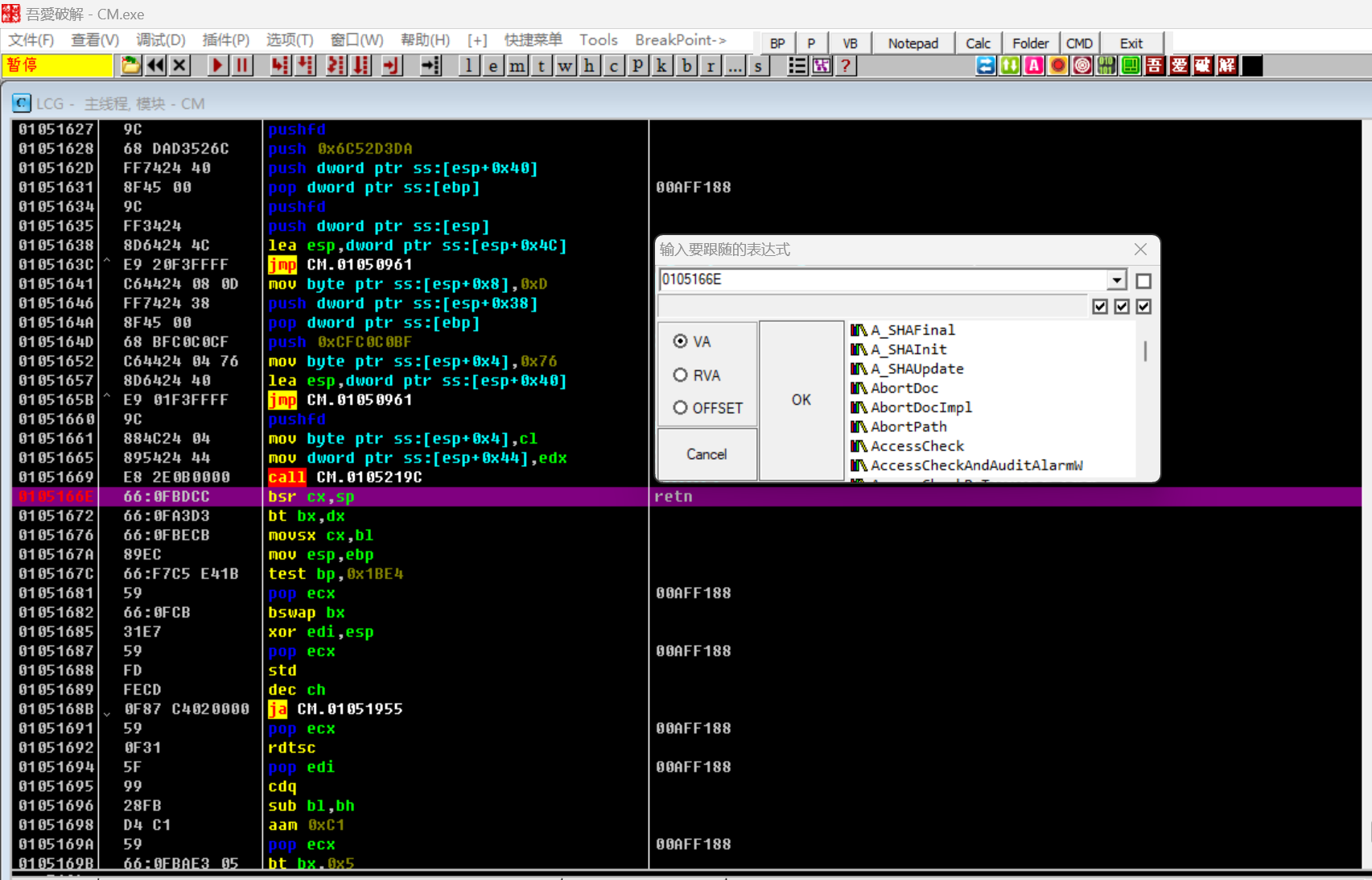Click the Step into toolbar icon
The image size is (1372, 880).
coord(280,66)
